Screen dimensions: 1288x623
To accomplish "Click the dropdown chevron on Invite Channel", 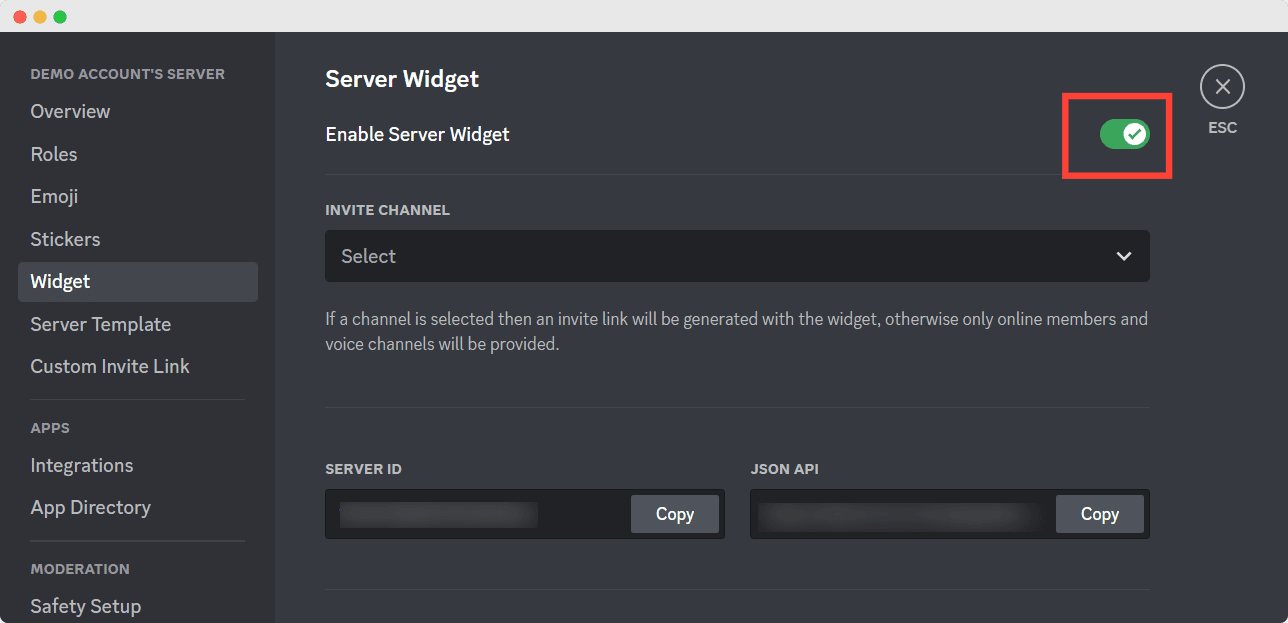I will pyautogui.click(x=1123, y=256).
